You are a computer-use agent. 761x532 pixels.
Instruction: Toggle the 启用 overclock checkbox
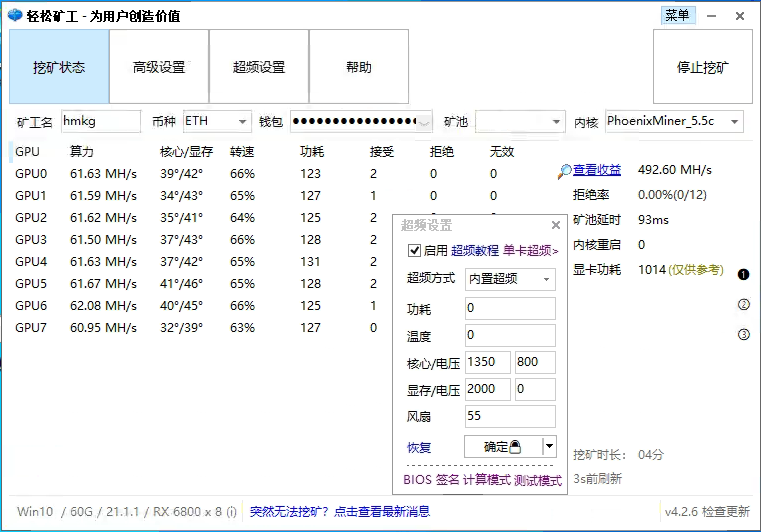(x=415, y=251)
